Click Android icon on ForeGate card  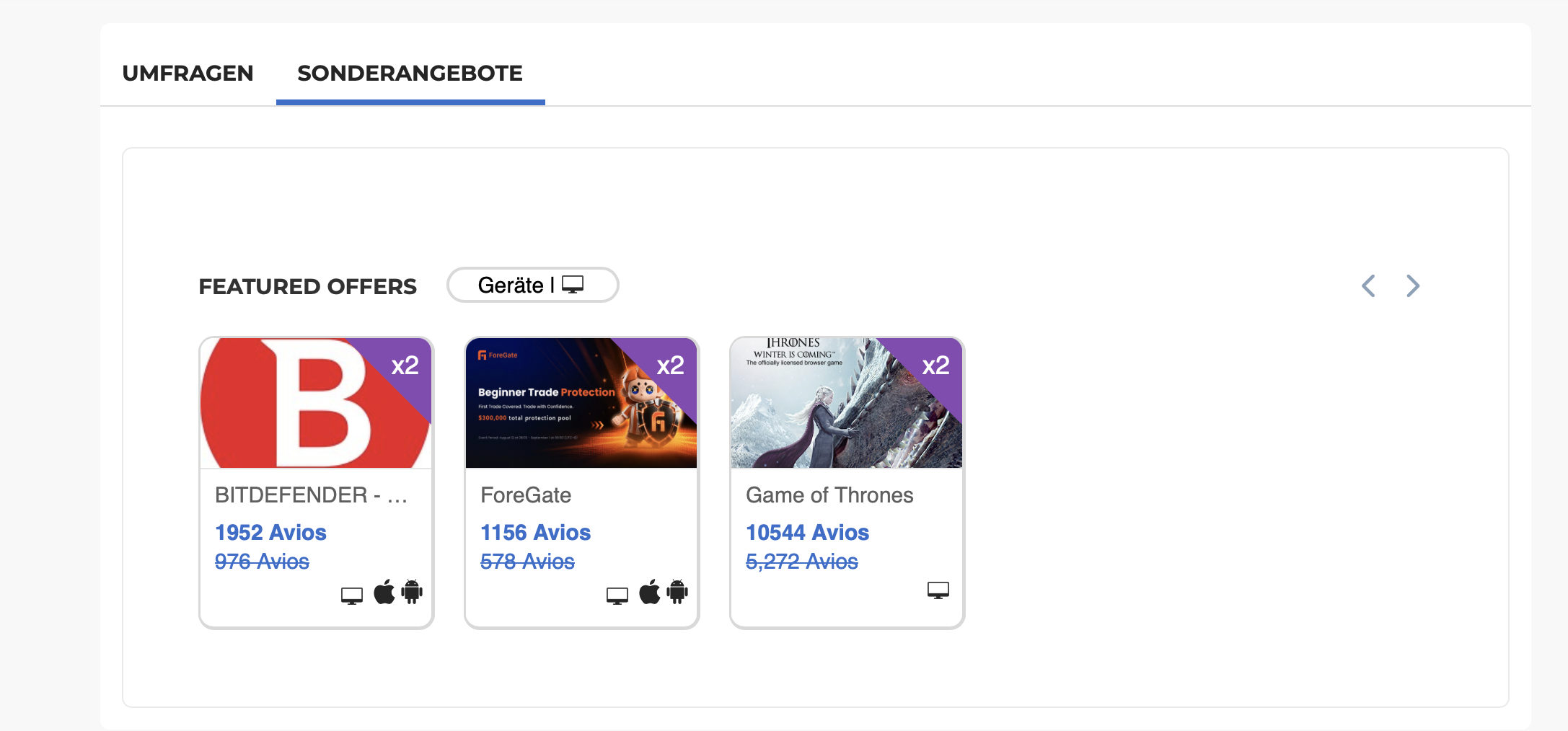point(677,592)
